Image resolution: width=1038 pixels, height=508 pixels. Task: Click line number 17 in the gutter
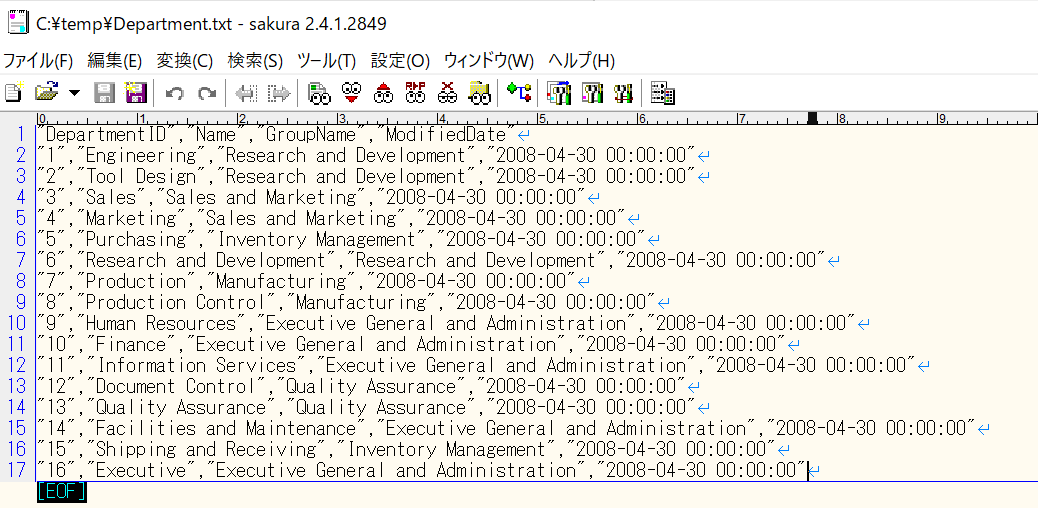pos(16,470)
